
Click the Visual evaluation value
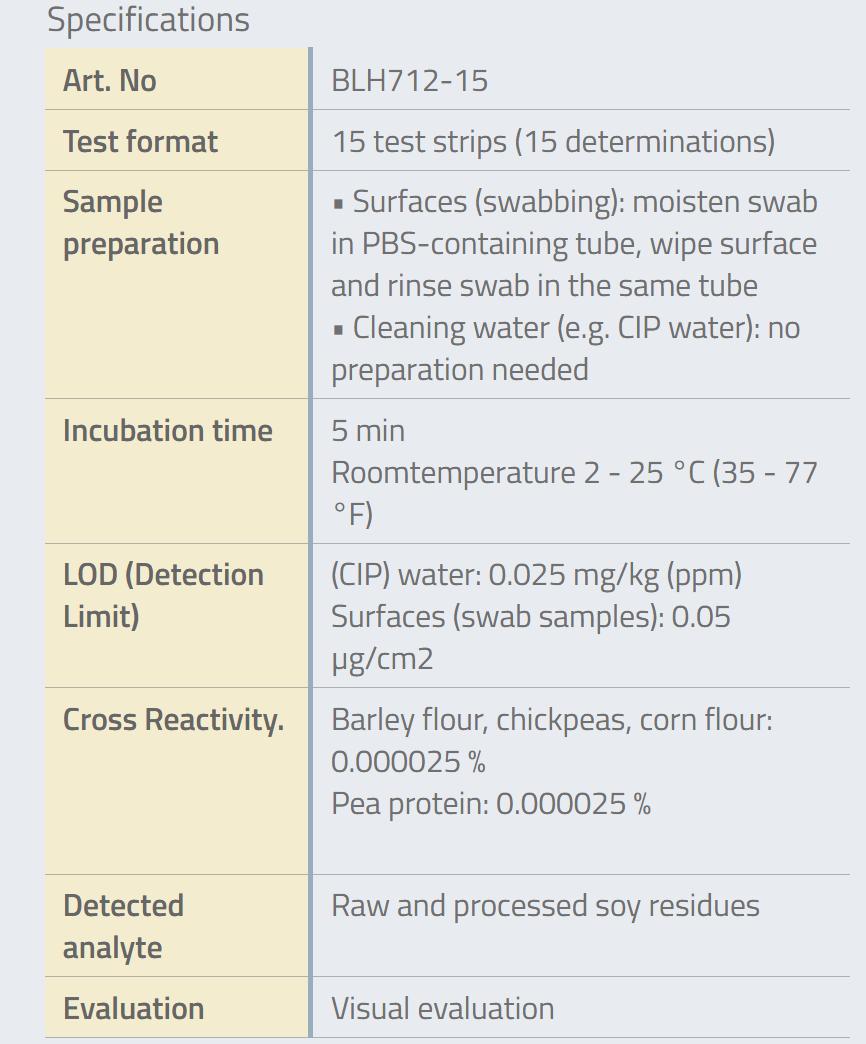pyautogui.click(x=442, y=1008)
